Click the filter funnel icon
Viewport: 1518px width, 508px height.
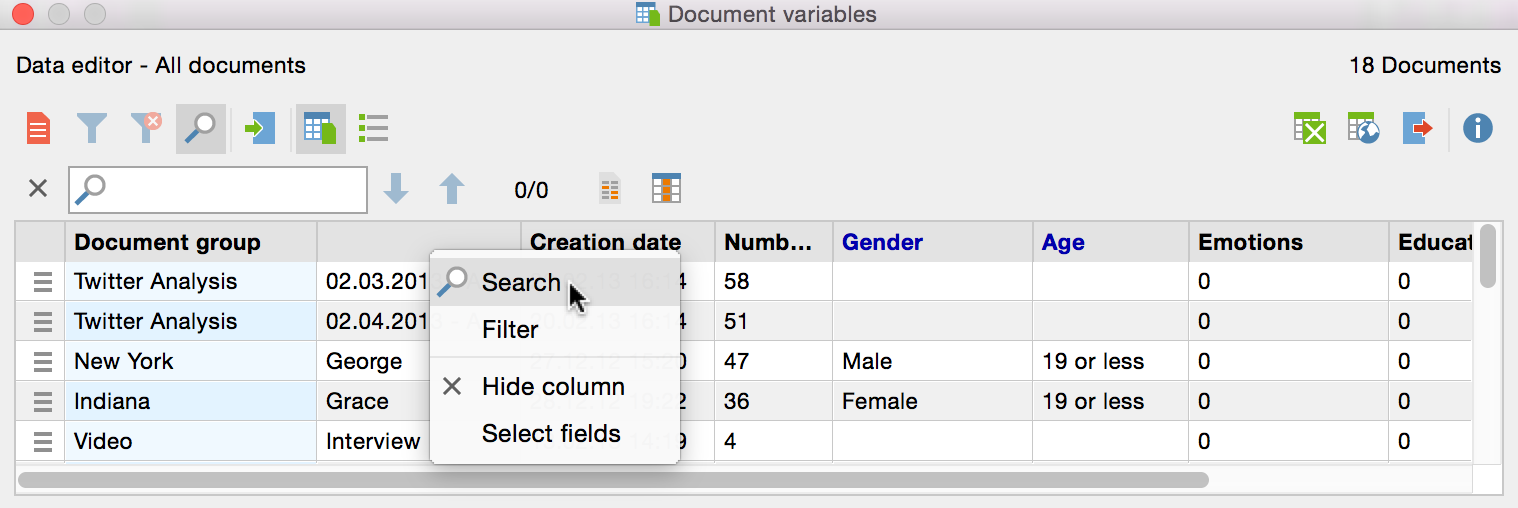tap(92, 129)
